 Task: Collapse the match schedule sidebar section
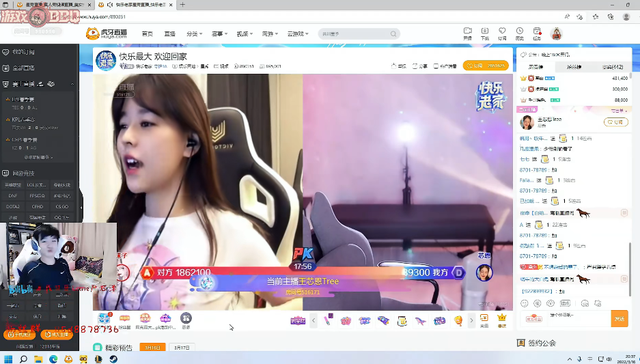pos(72,84)
